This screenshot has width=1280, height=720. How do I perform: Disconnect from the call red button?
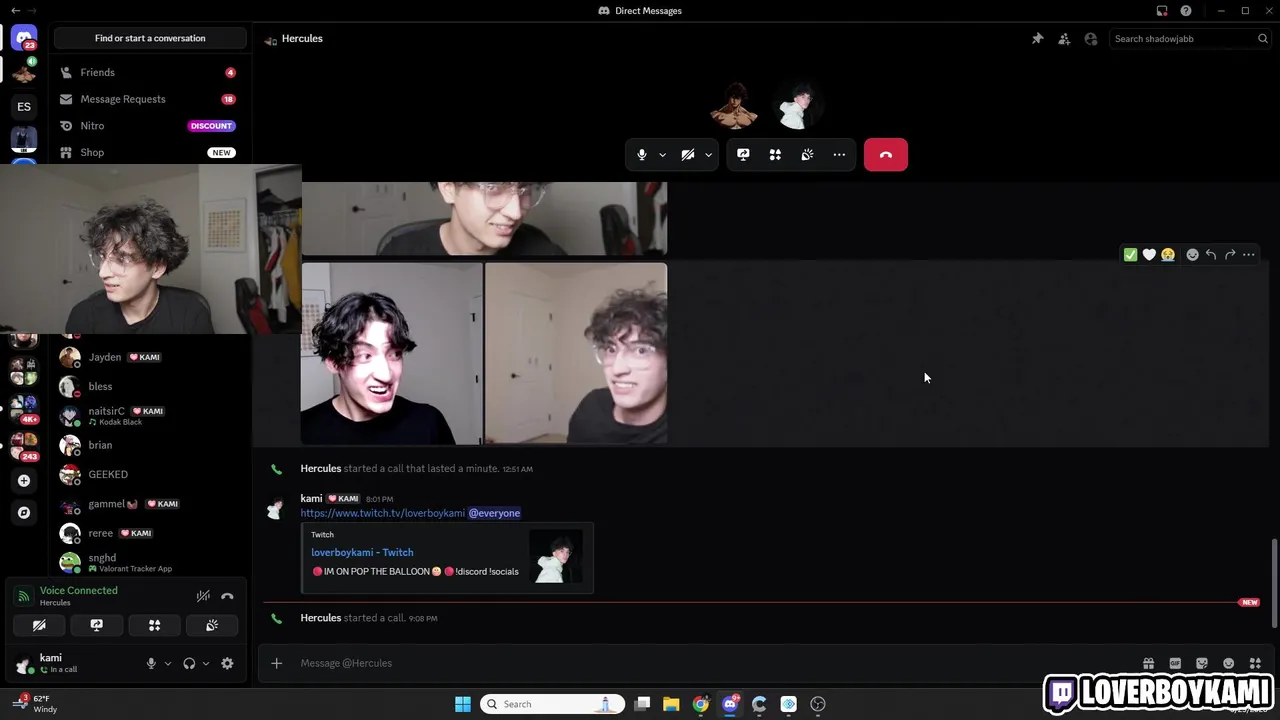pos(886,155)
